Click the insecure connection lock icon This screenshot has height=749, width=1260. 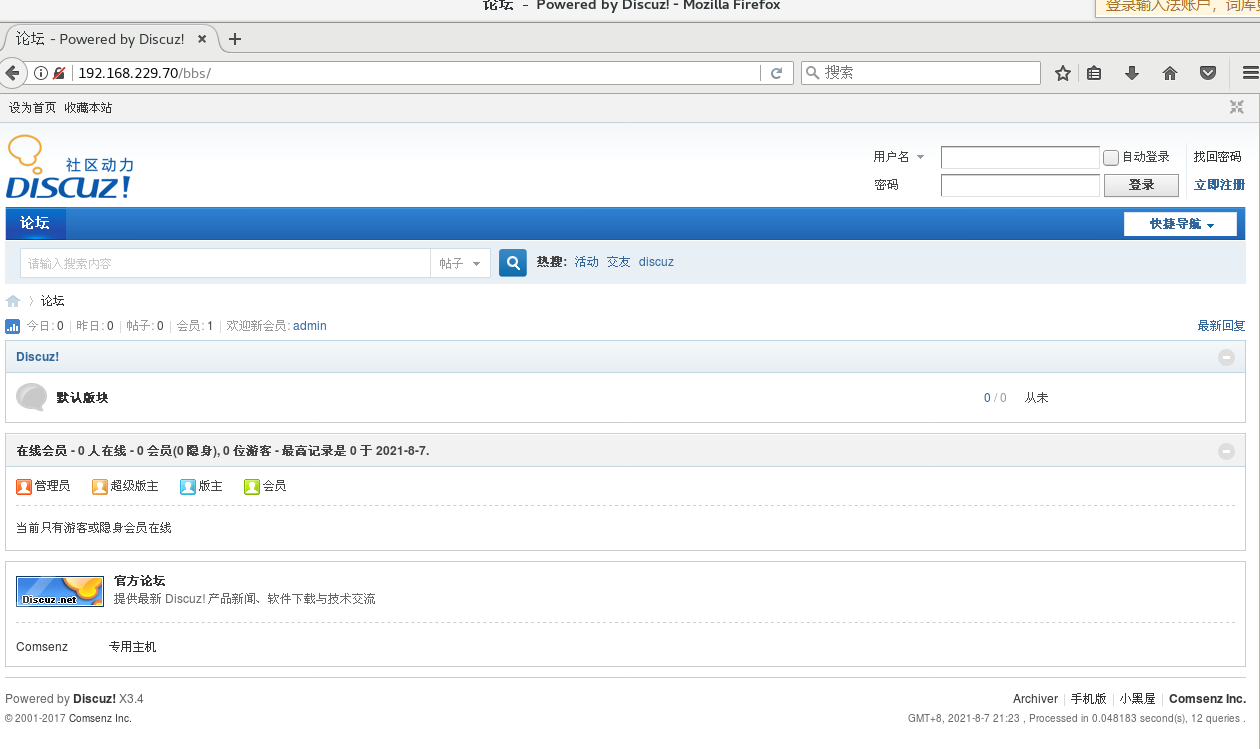(60, 73)
